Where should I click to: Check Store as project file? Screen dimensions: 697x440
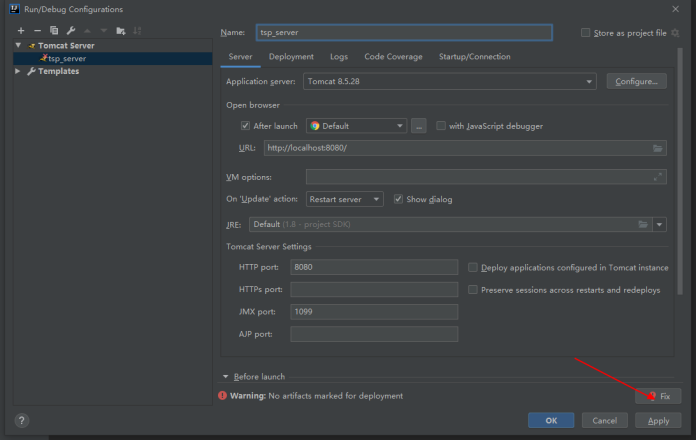pyautogui.click(x=585, y=32)
